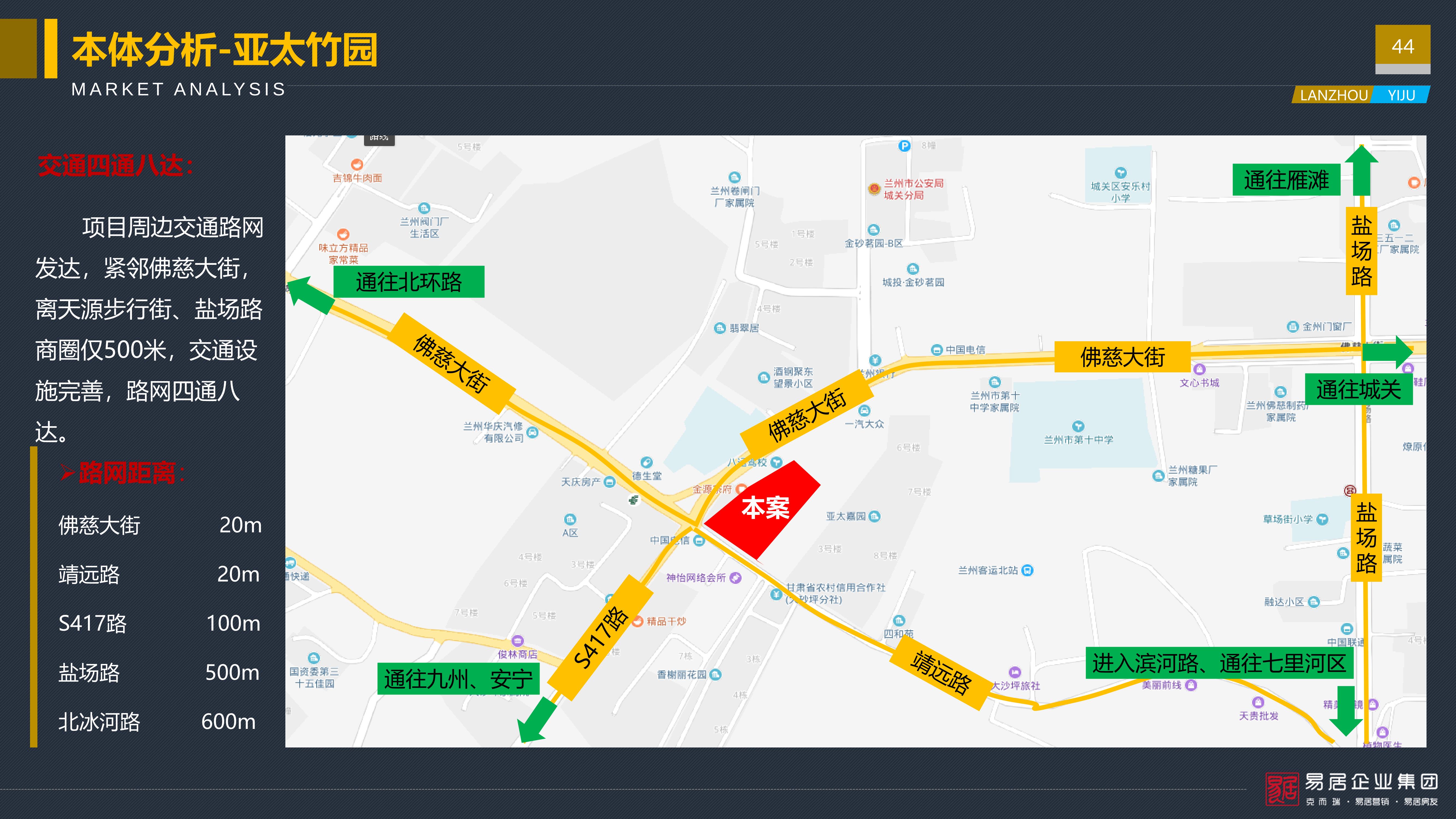Click the 兰州客运北站 bus station icon
Screen dimensions: 1456x819
point(1028,570)
